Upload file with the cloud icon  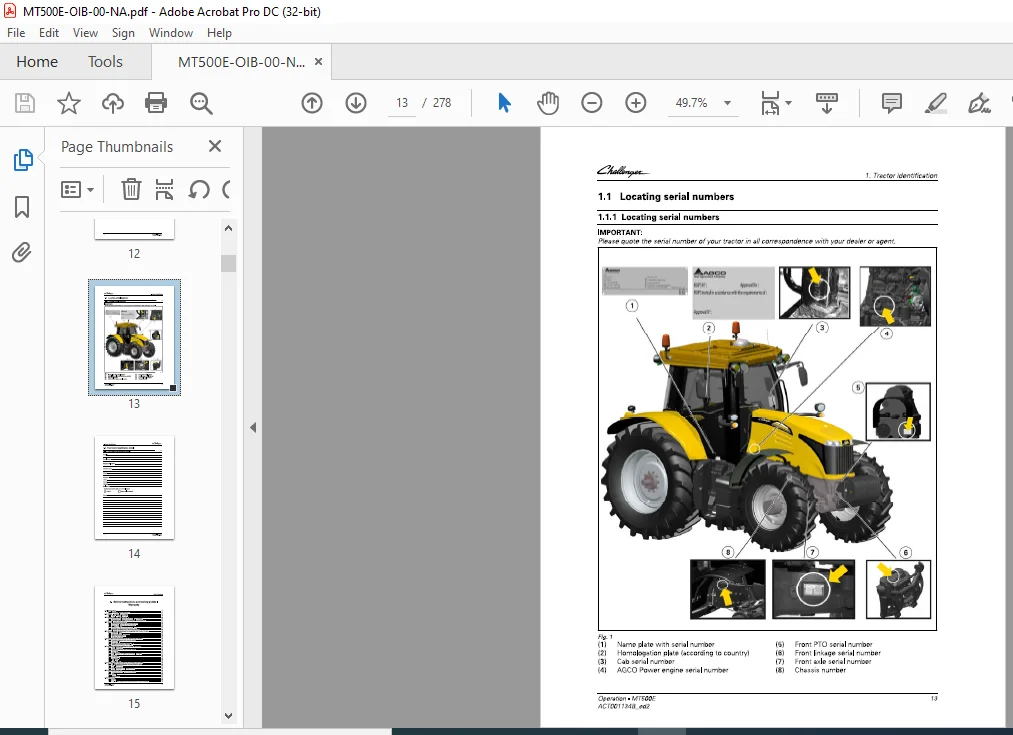(x=112, y=103)
